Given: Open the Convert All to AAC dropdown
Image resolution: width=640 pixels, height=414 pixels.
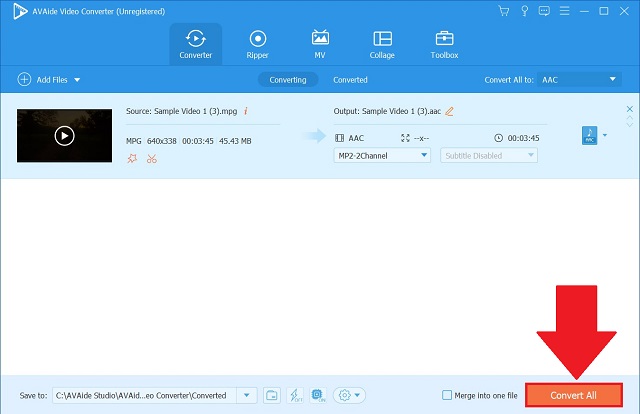Looking at the screenshot, I should [x=579, y=80].
